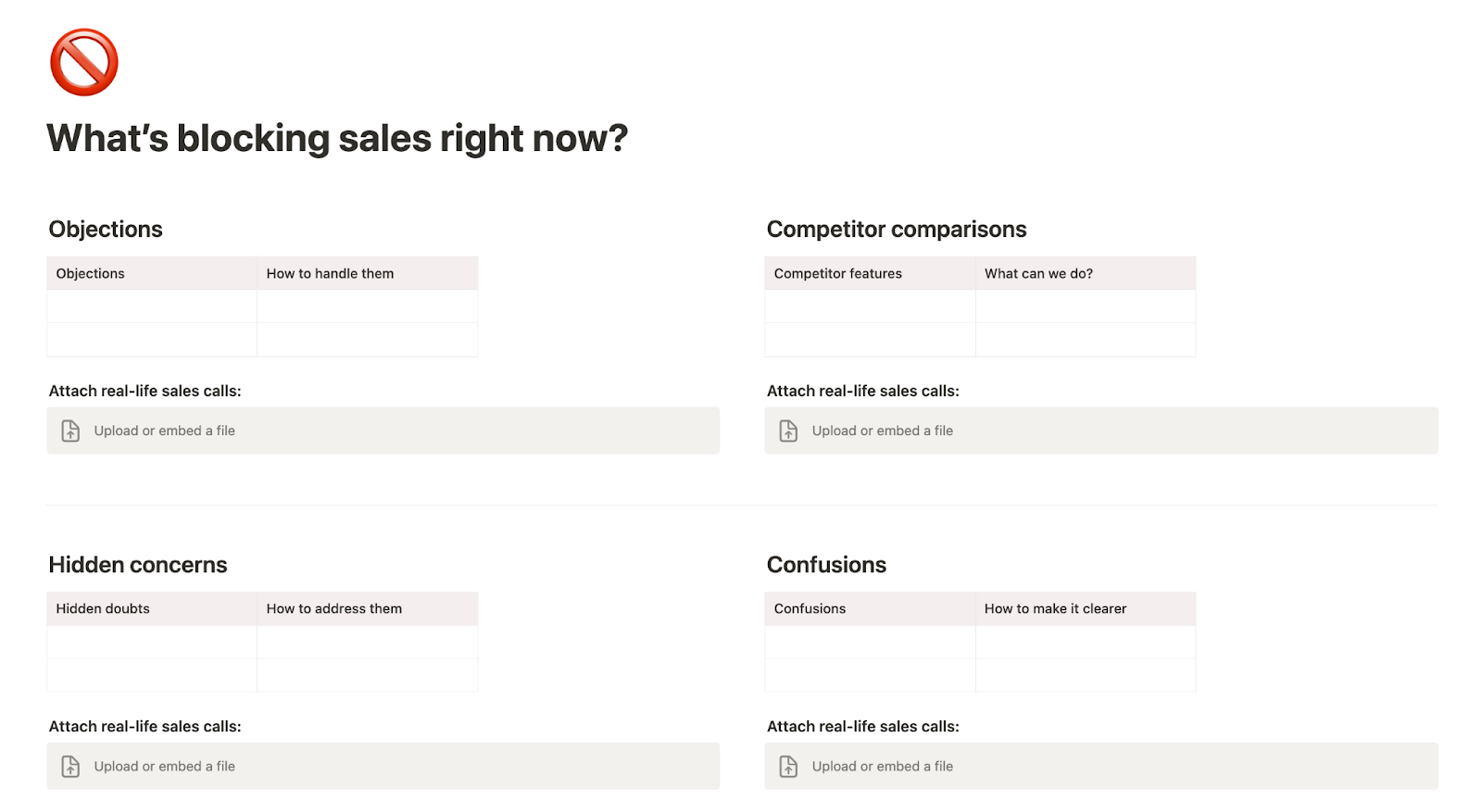Upload or embed a file under Objections

pos(383,431)
